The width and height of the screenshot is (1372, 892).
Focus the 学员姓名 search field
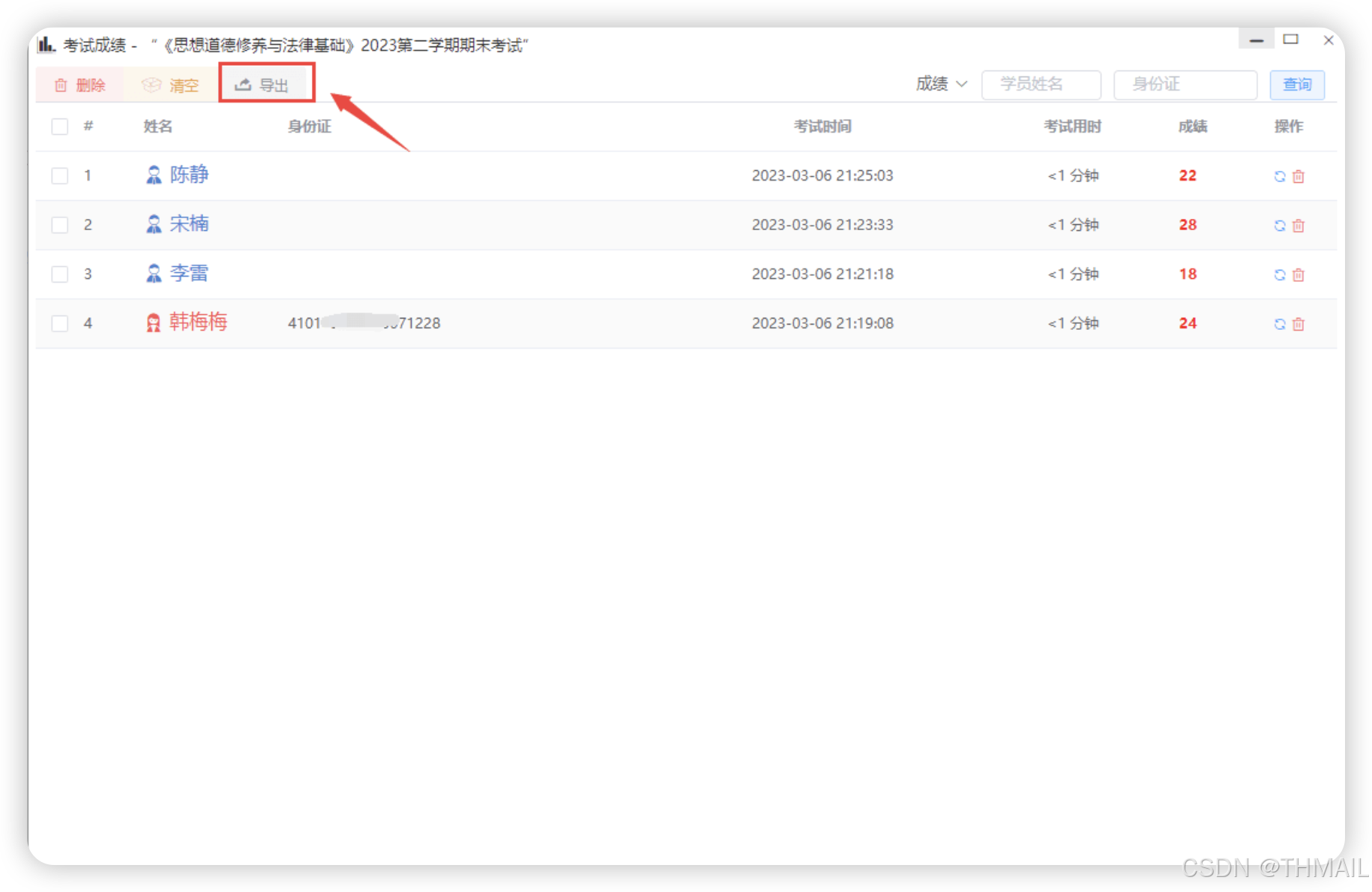point(1041,84)
